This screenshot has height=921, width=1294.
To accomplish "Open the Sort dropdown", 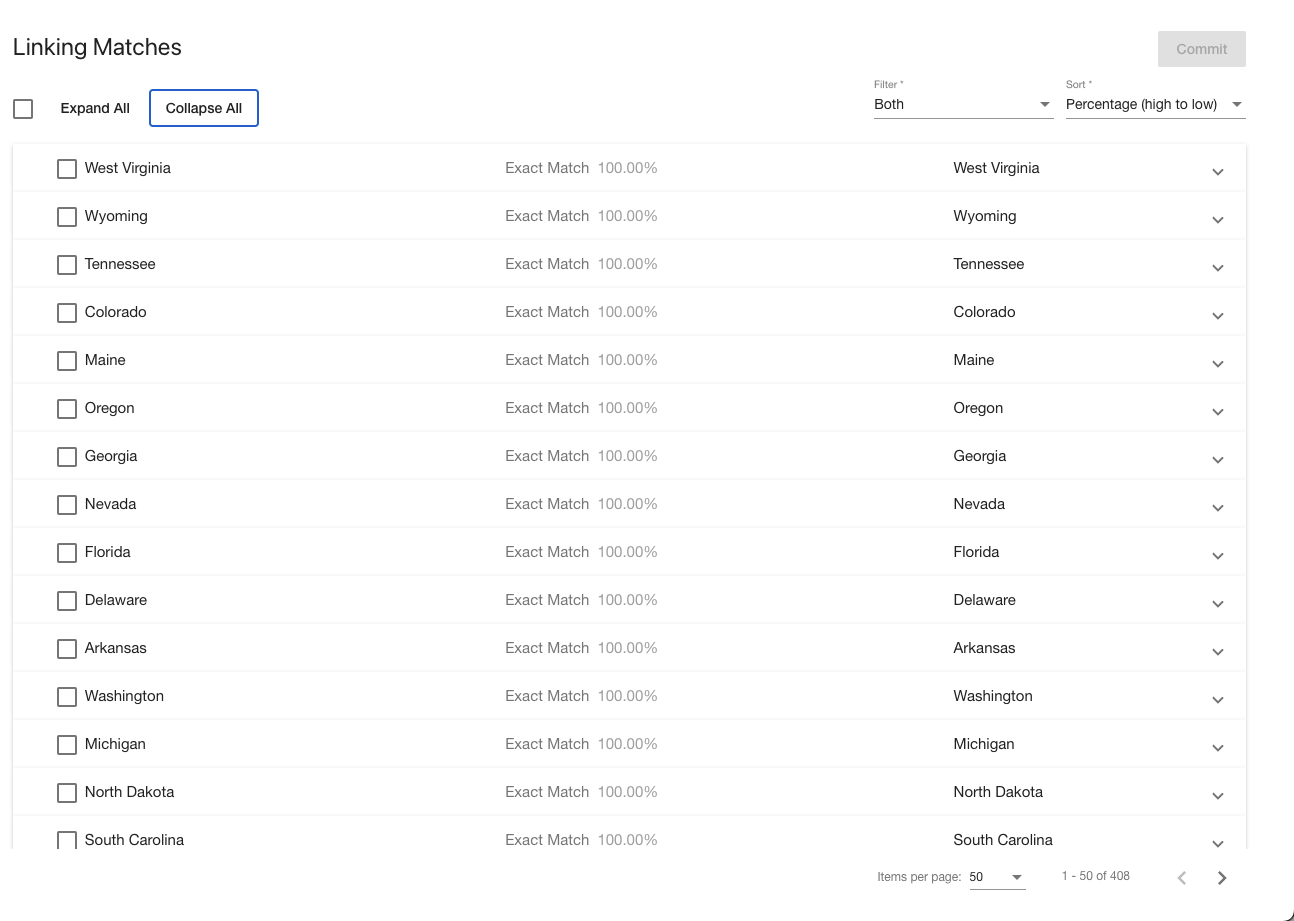I will 1154,105.
